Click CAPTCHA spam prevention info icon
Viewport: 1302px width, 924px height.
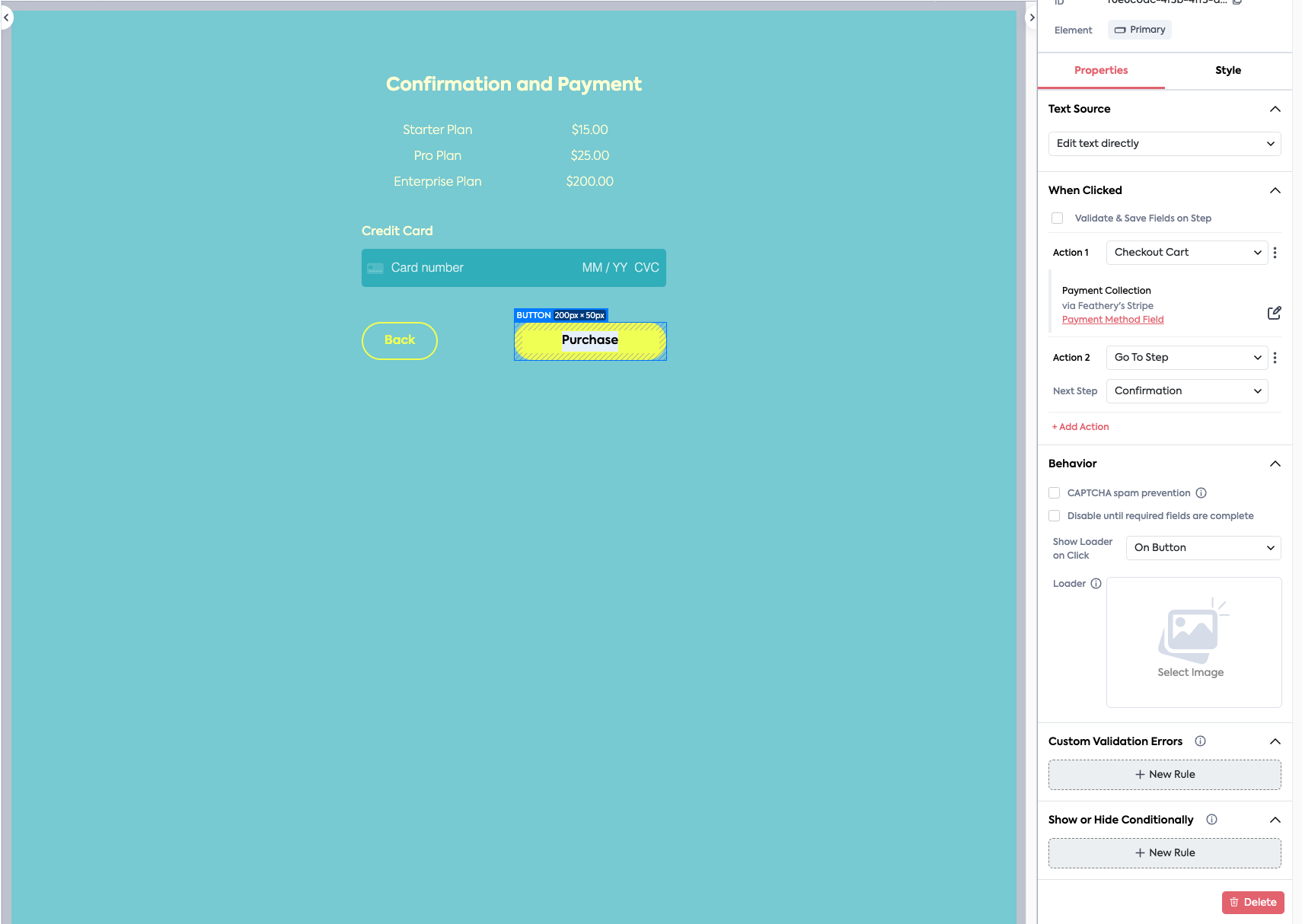click(1201, 493)
